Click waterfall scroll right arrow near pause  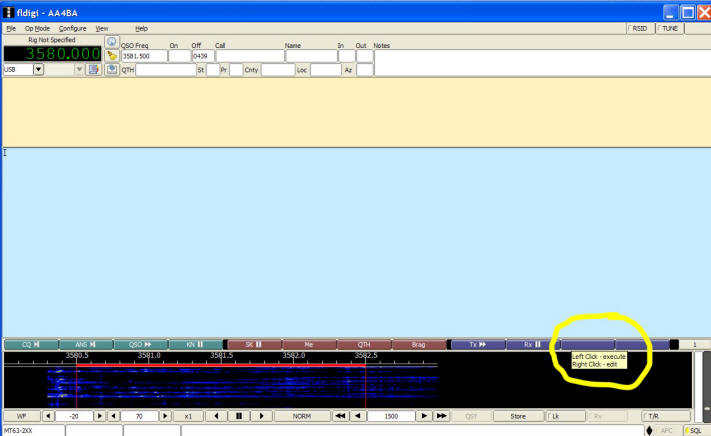click(x=261, y=416)
